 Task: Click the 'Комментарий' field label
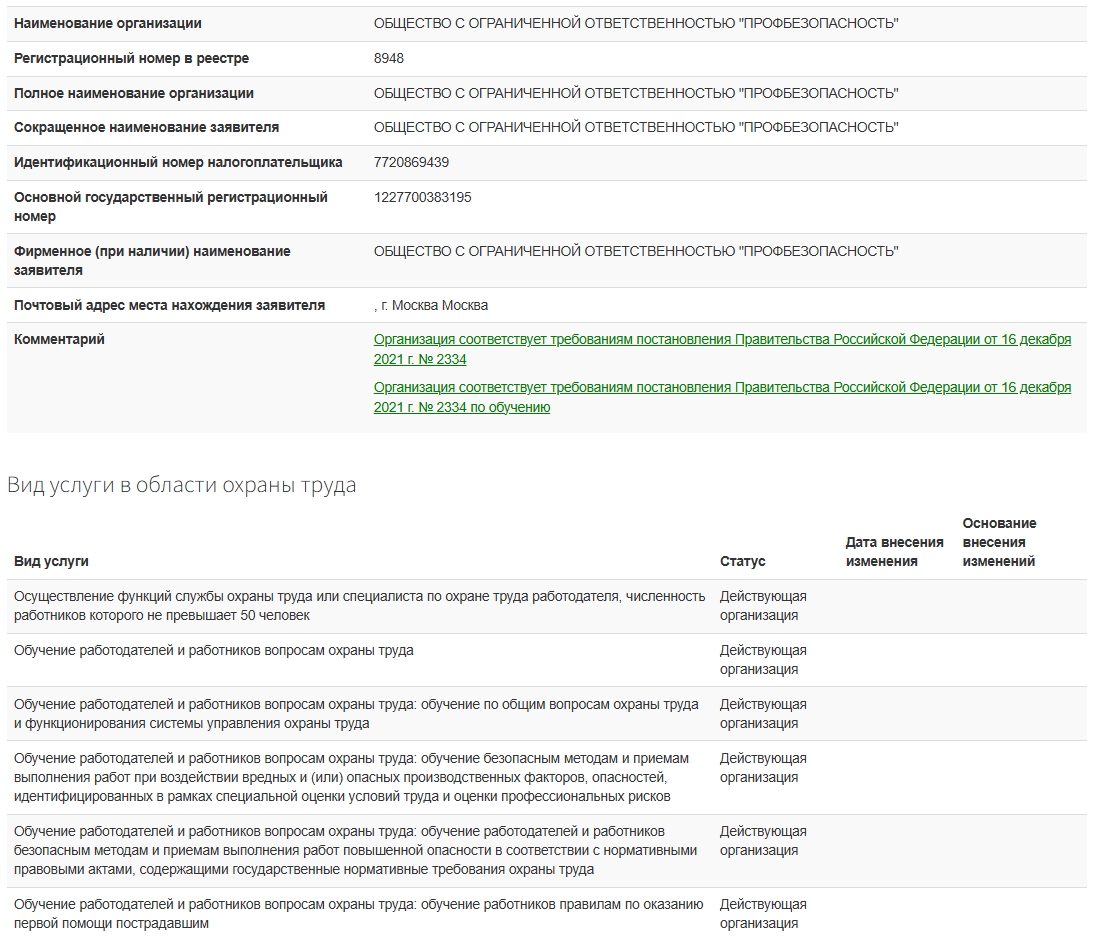(x=59, y=339)
